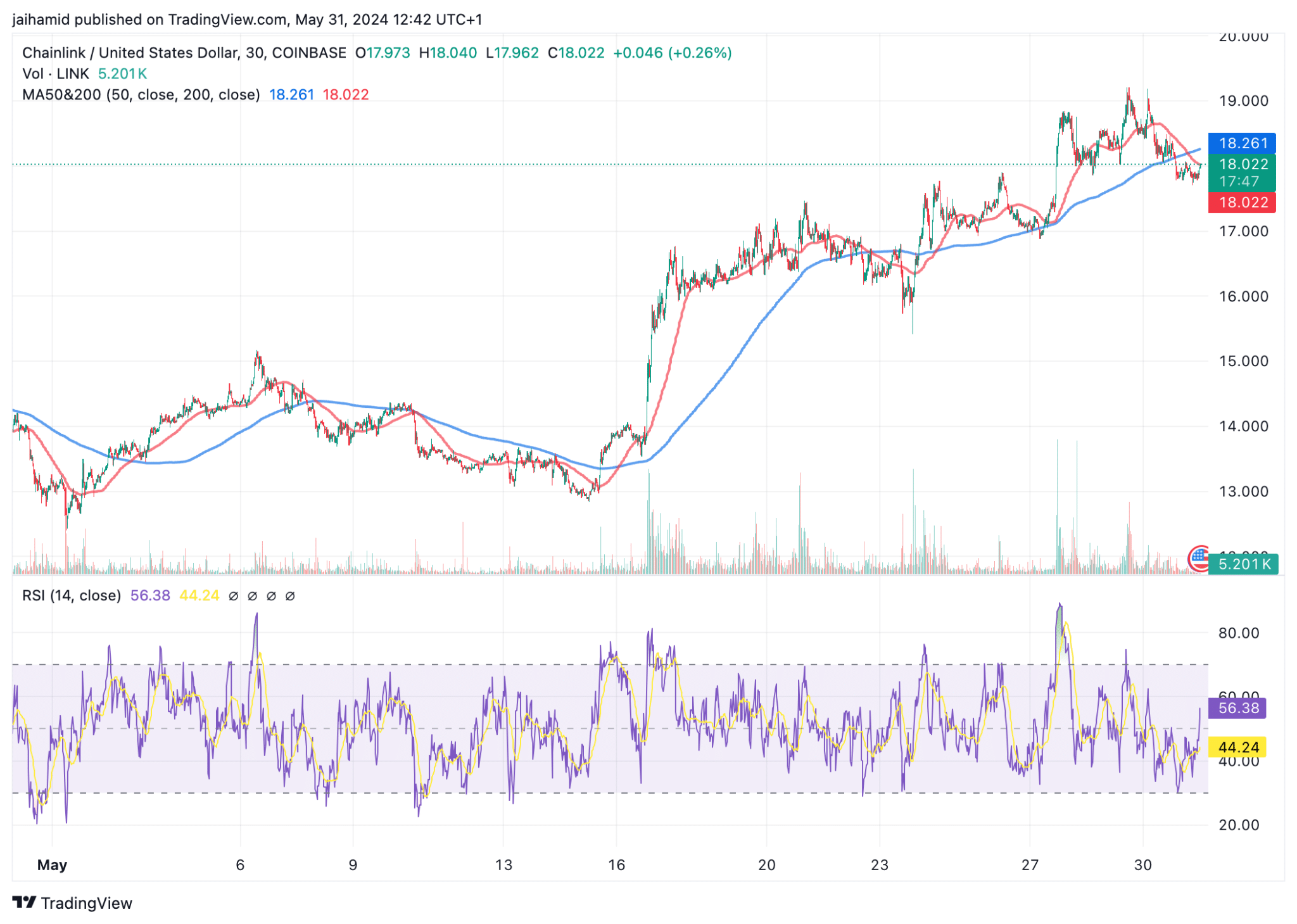This screenshot has width=1297, height=924.
Task: Click the 20 date label on time axis
Action: (x=767, y=864)
